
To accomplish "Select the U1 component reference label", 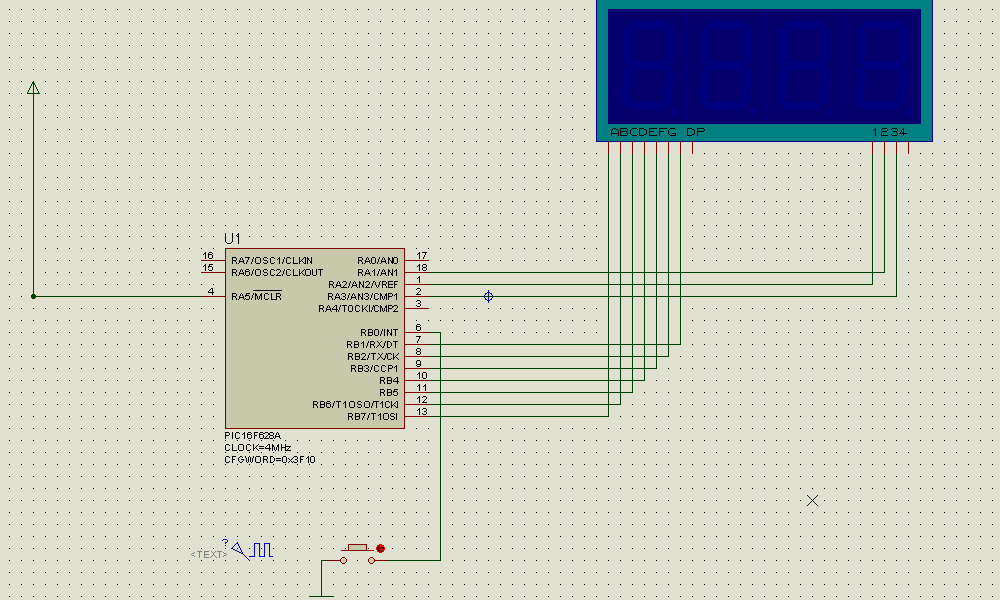I will pos(232,239).
